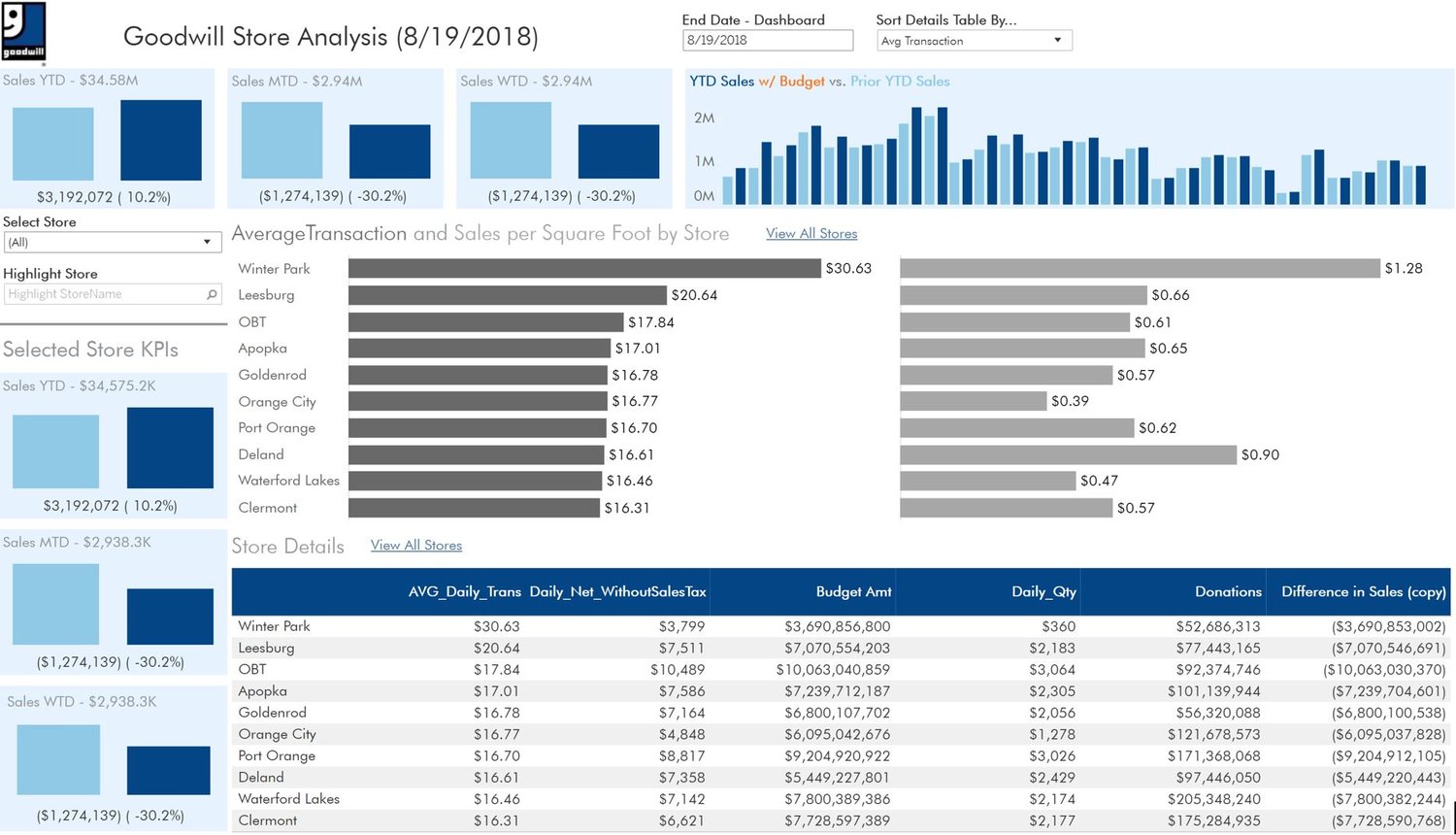1456x835 pixels.
Task: Click the search icon in Highlight Store field
Action: tap(212, 293)
